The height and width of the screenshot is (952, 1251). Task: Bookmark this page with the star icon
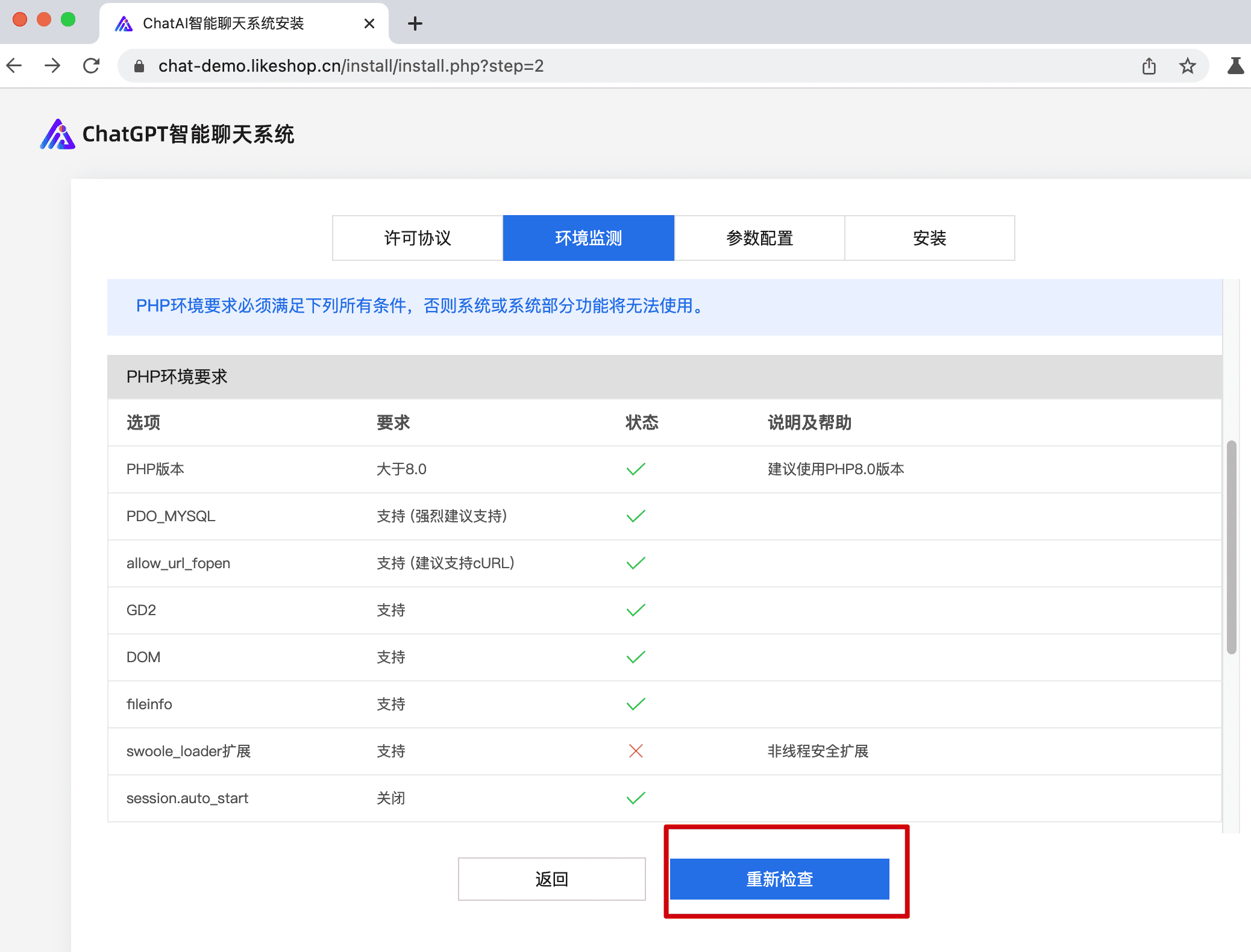pyautogui.click(x=1187, y=66)
